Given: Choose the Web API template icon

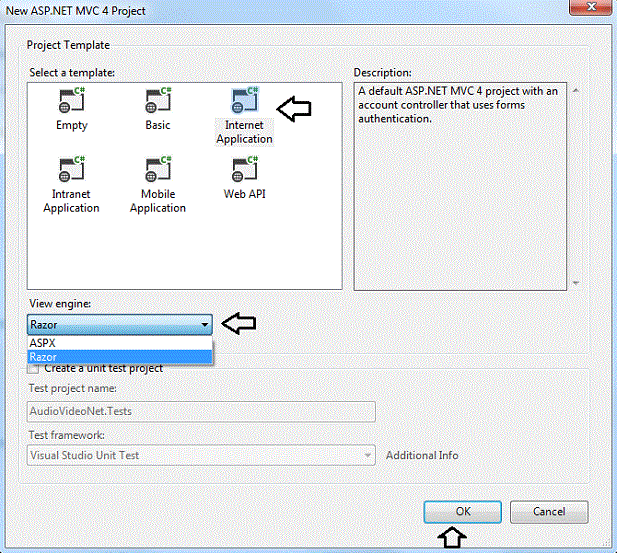Looking at the screenshot, I should tap(245, 169).
